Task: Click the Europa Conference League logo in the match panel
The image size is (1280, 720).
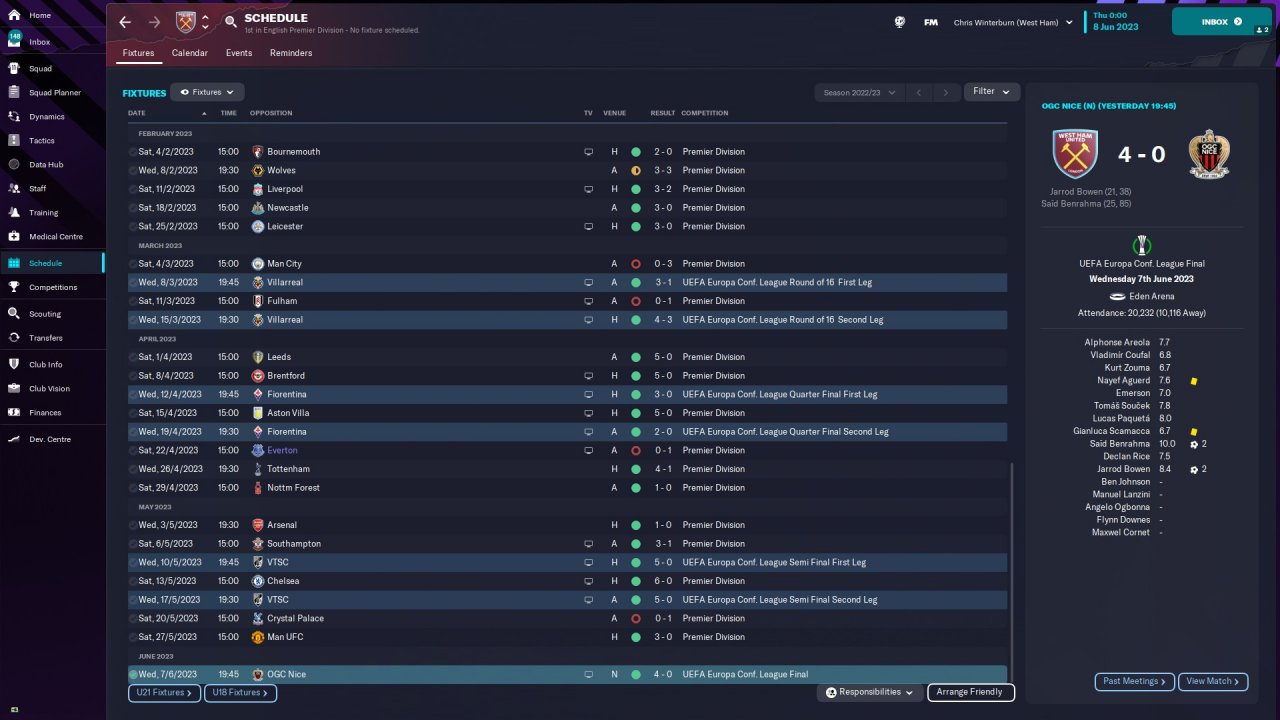Action: point(1142,245)
